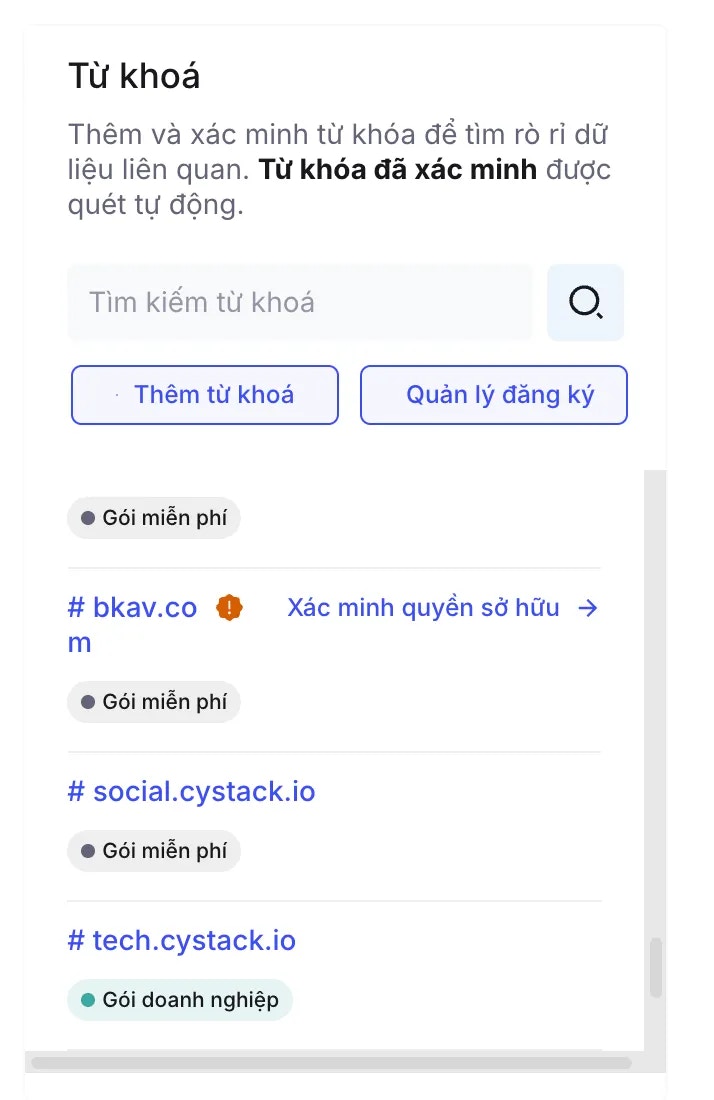Screen dimensions: 714x1100
Task: Click the Thêm từ khoá button
Action: coord(204,394)
